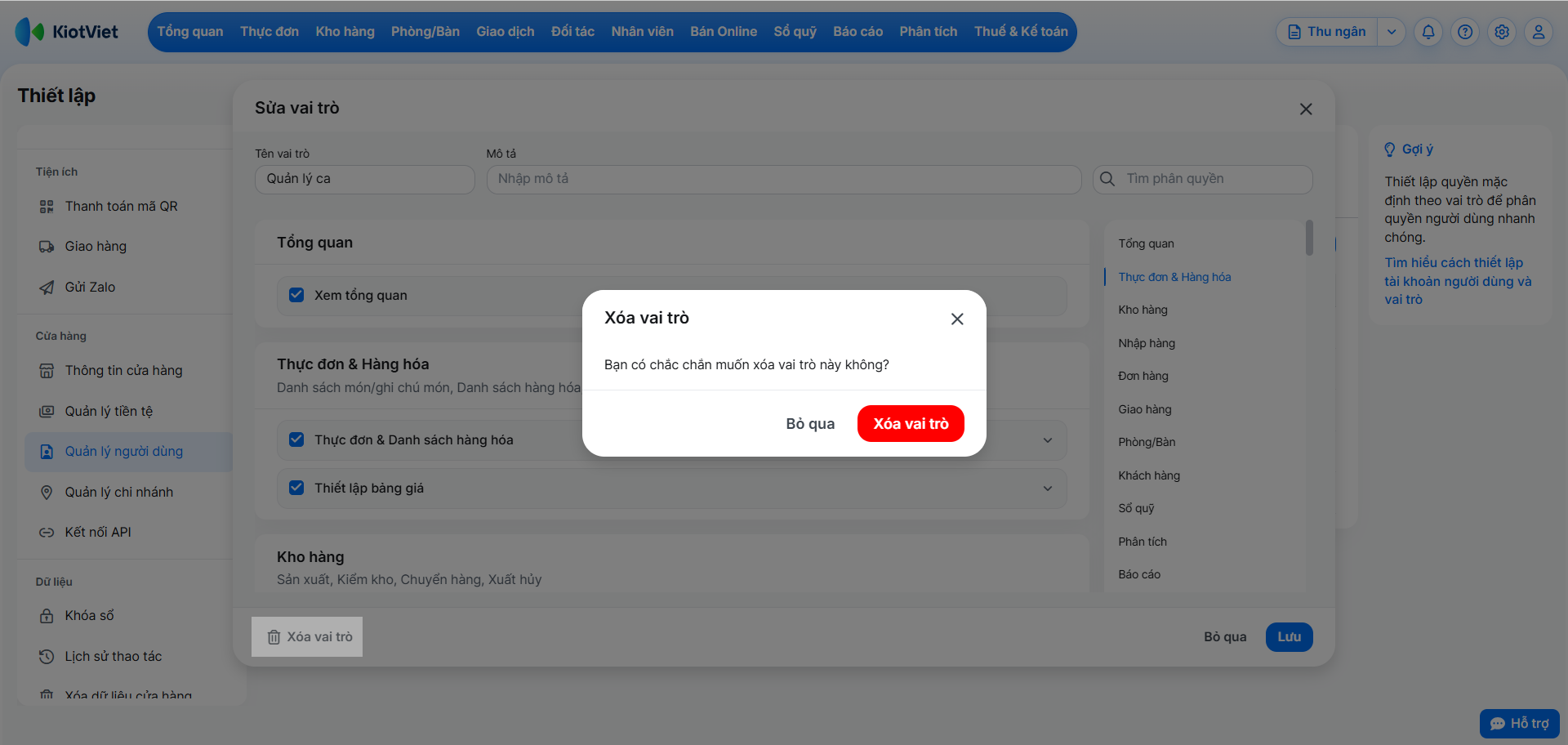Viewport: 1568px width, 745px height.
Task: Expand the Thực đơn & Danh sách hàng hóa row
Action: pyautogui.click(x=1048, y=440)
